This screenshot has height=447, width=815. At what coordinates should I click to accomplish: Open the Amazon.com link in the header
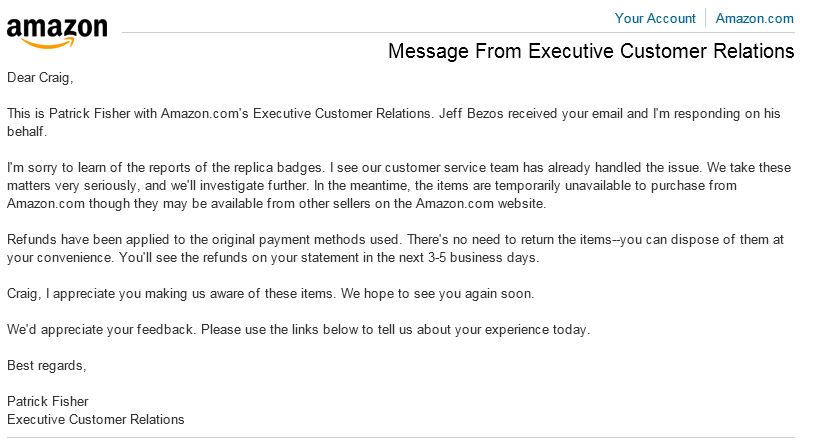(x=754, y=19)
